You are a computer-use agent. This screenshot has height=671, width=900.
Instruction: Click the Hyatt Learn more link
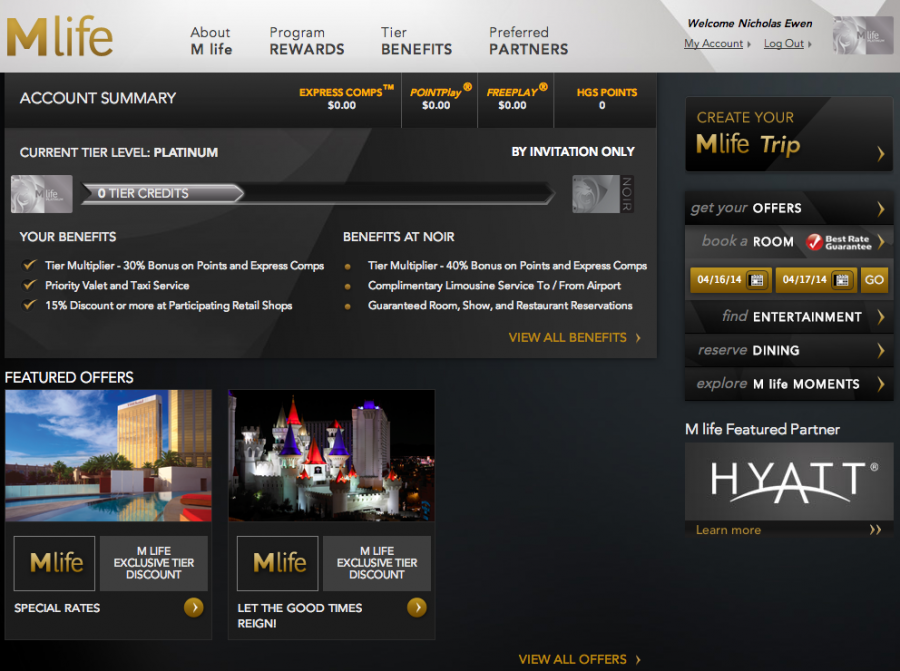(x=728, y=530)
